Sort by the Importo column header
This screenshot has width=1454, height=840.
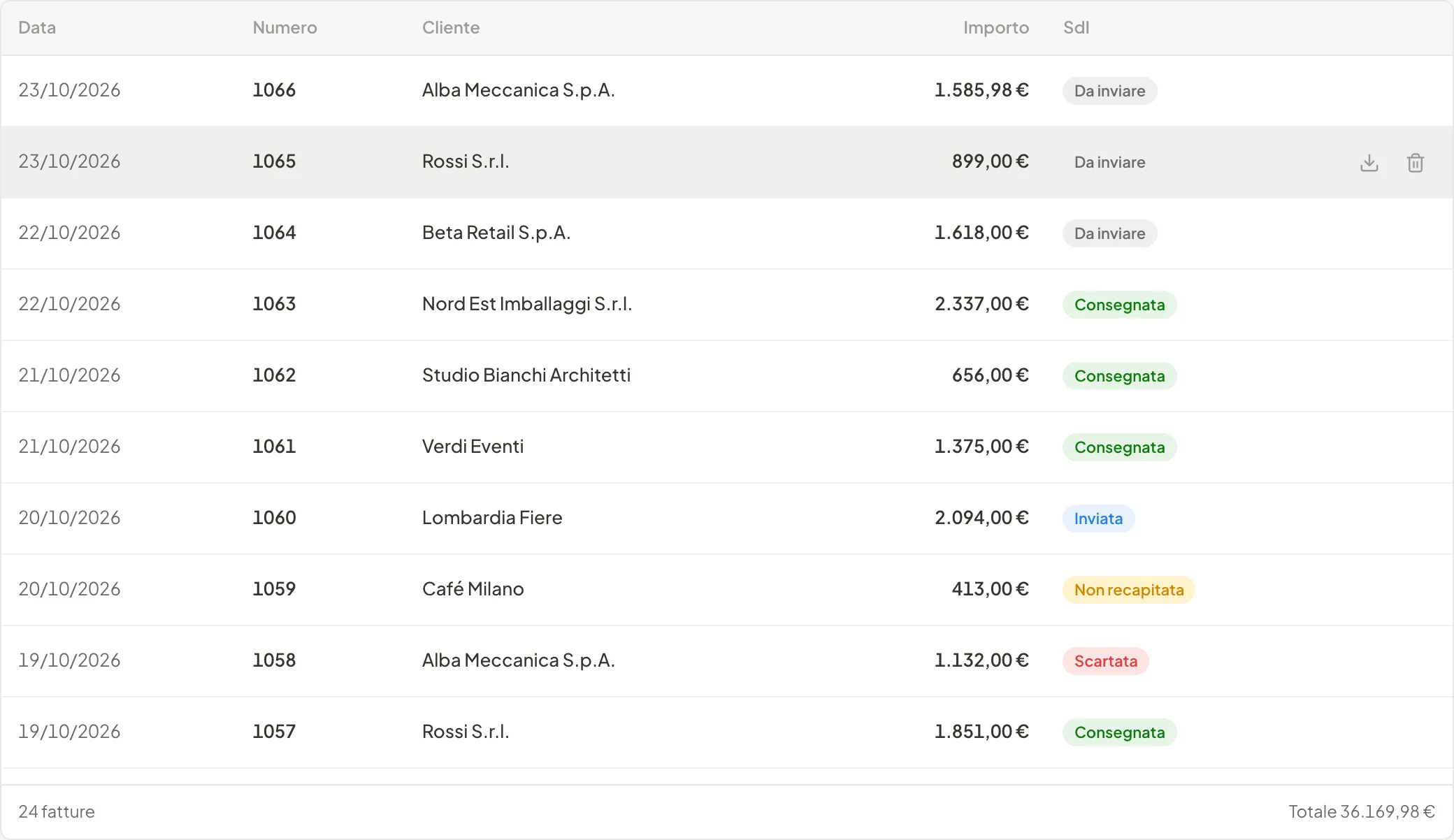[x=996, y=28]
